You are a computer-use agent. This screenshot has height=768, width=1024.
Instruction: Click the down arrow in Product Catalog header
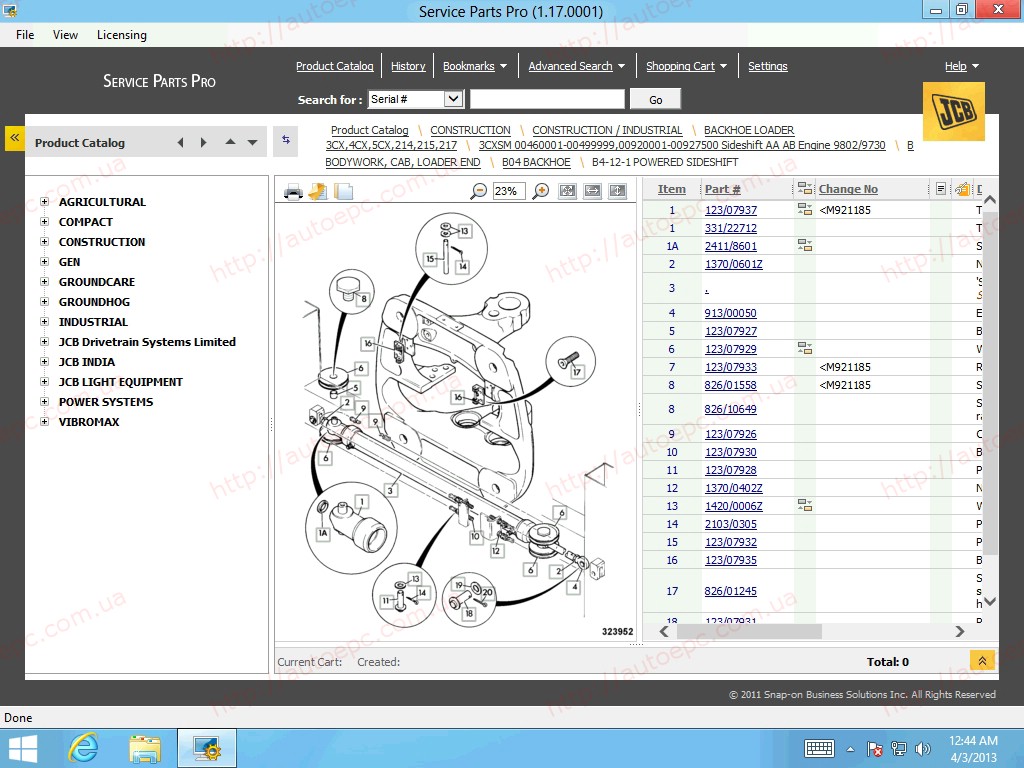pos(252,142)
